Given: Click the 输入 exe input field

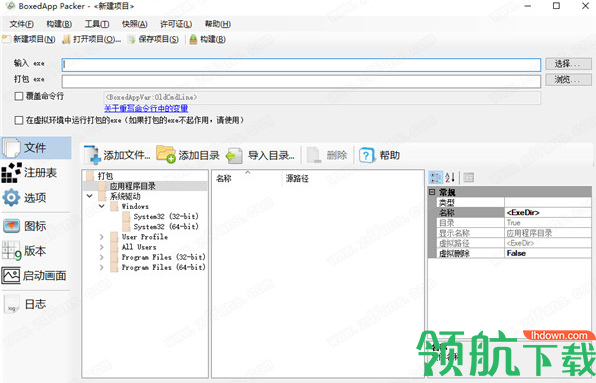Looking at the screenshot, I should point(301,65).
